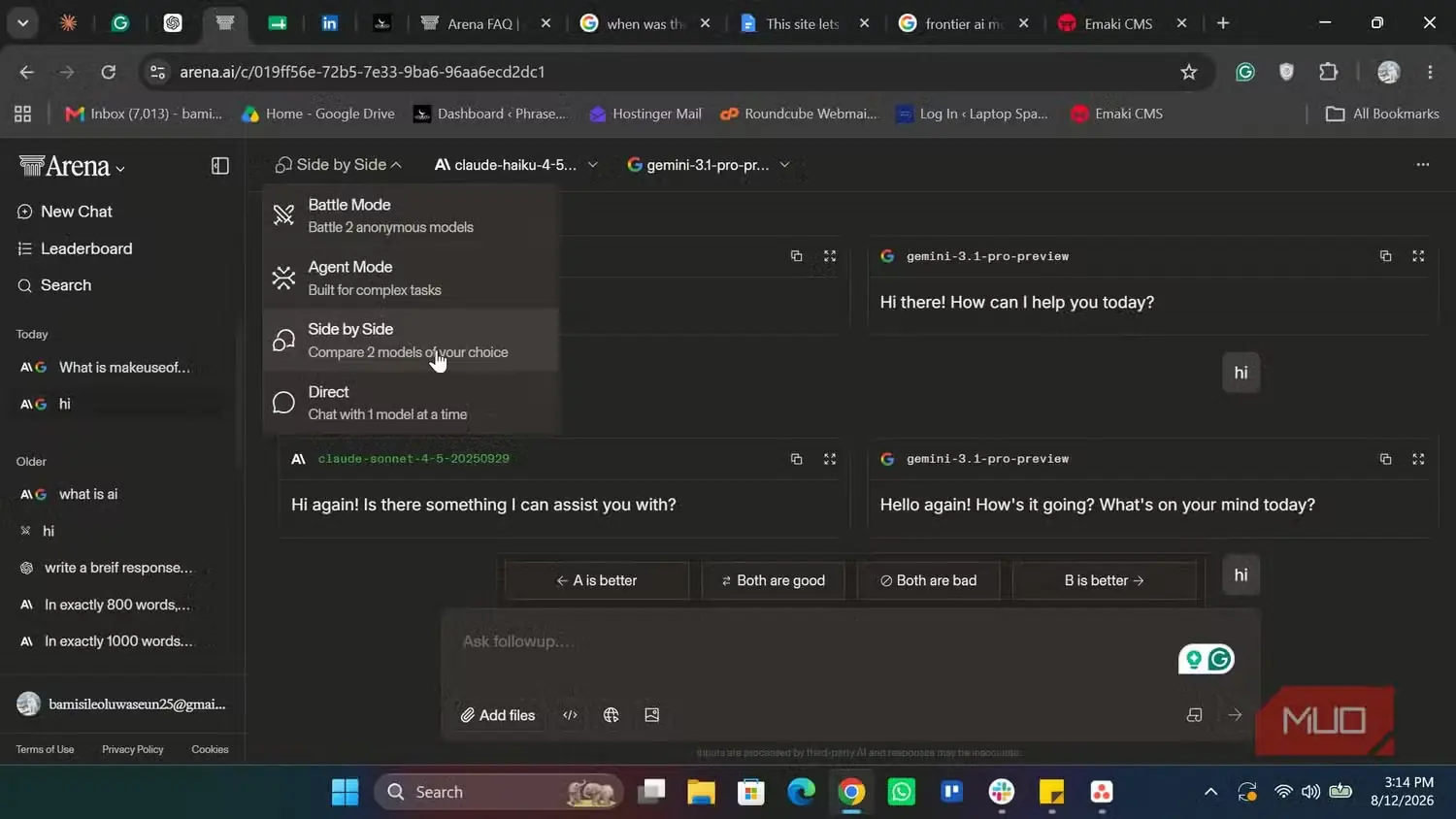Open the "What is makeuseof..." chat
This screenshot has height=819, width=1456.
(x=121, y=367)
